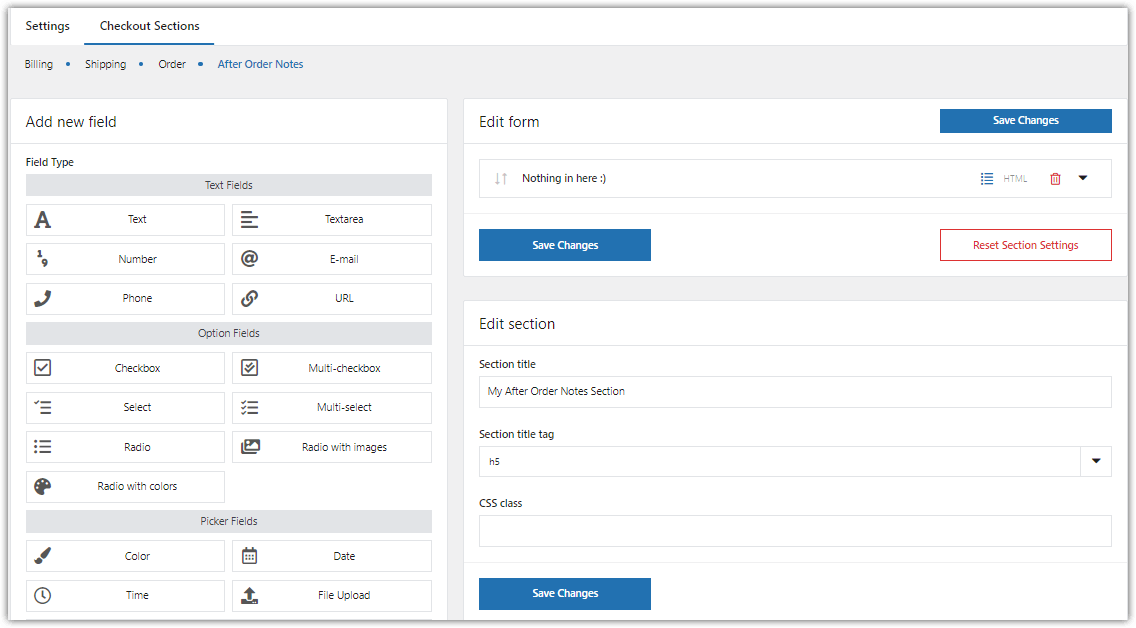The image size is (1136, 628).
Task: Click the Radio bullet list icon
Action: [43, 447]
